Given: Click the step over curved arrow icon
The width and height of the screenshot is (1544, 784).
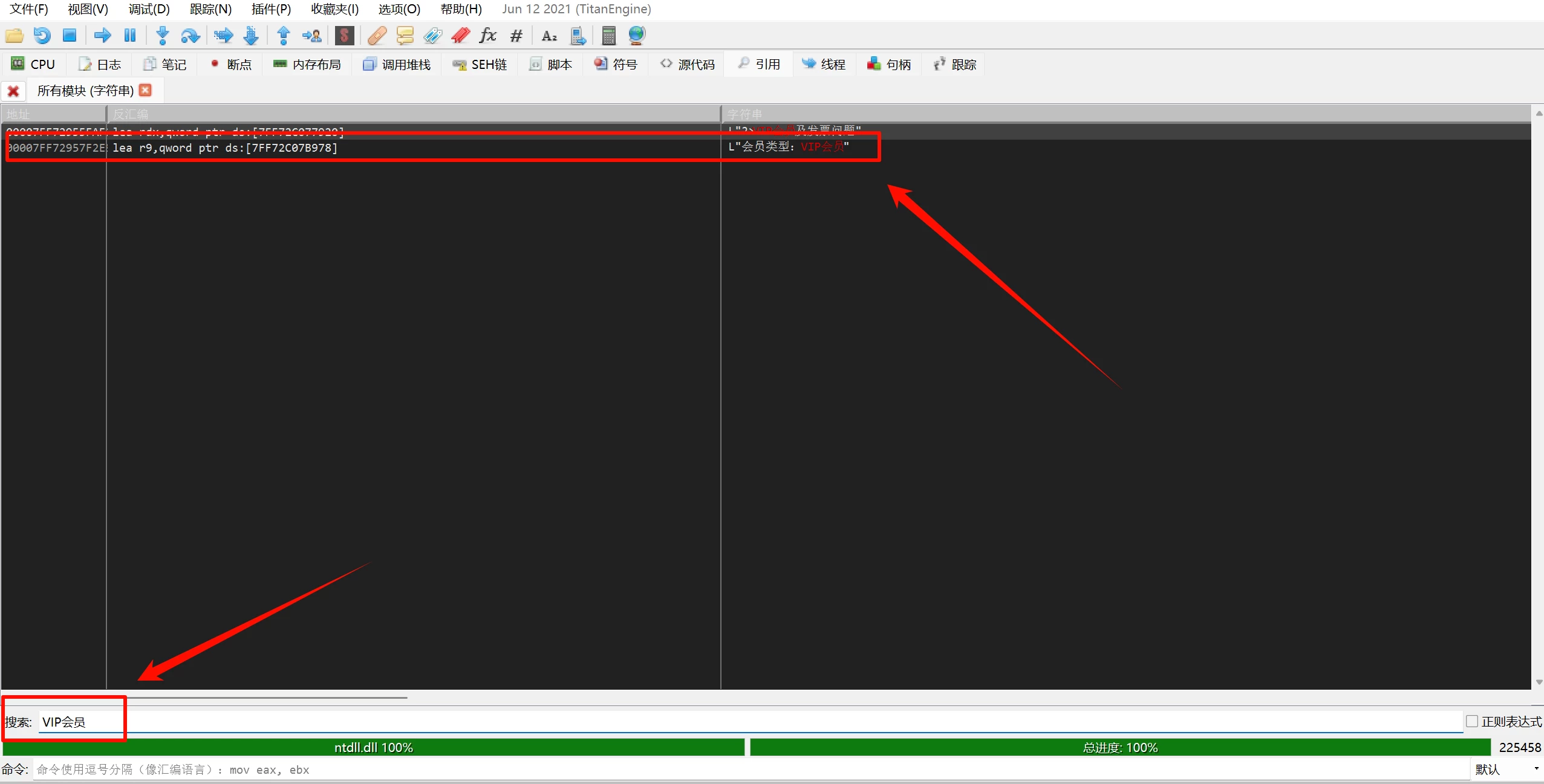Looking at the screenshot, I should [x=190, y=36].
